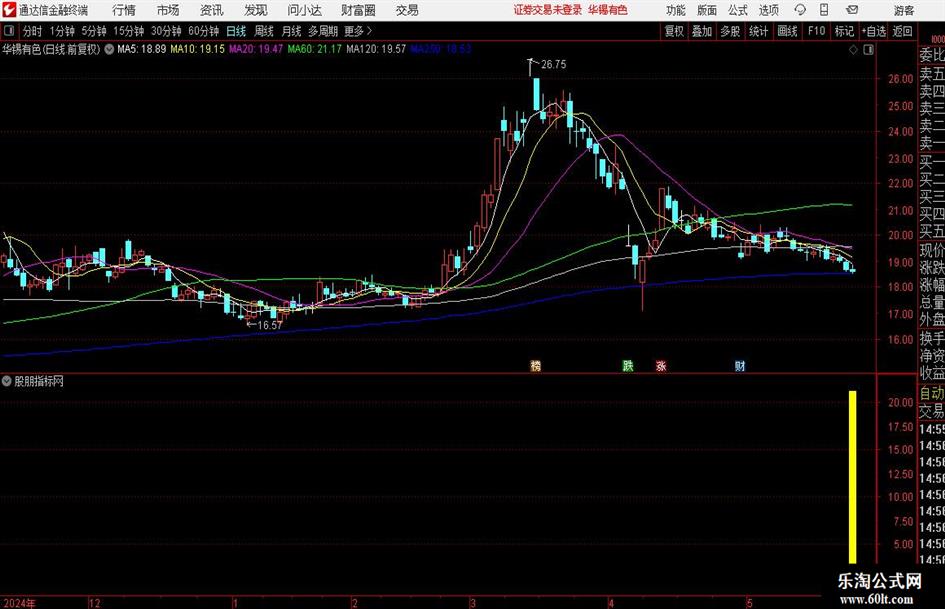Switch to the 月线 monthly tab
This screenshot has height=609, width=945.
pyautogui.click(x=291, y=31)
